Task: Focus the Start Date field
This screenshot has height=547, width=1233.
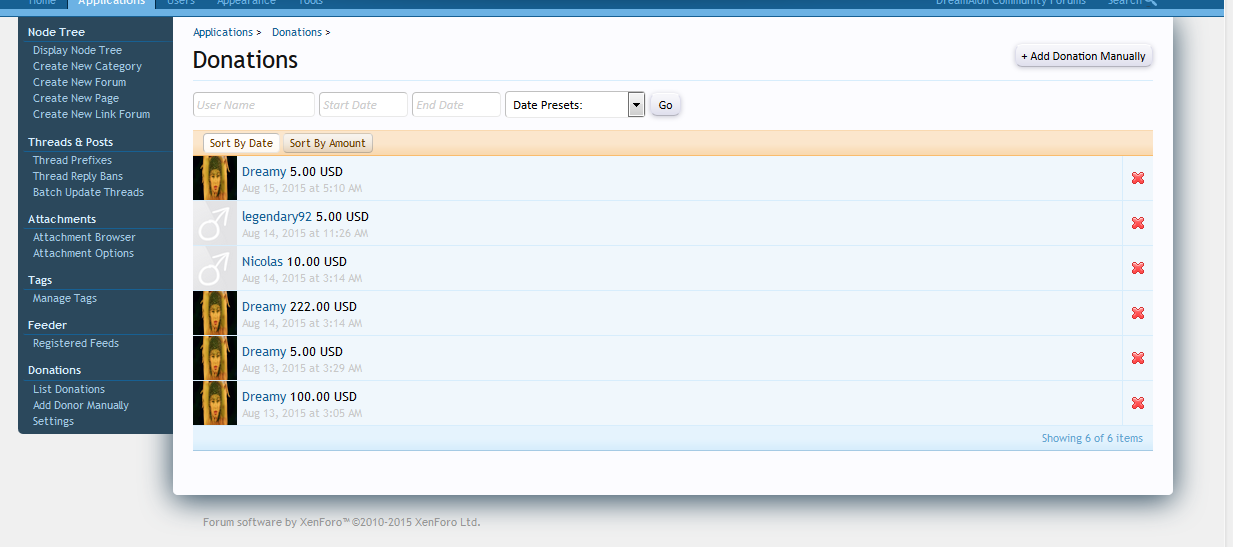Action: coord(363,105)
